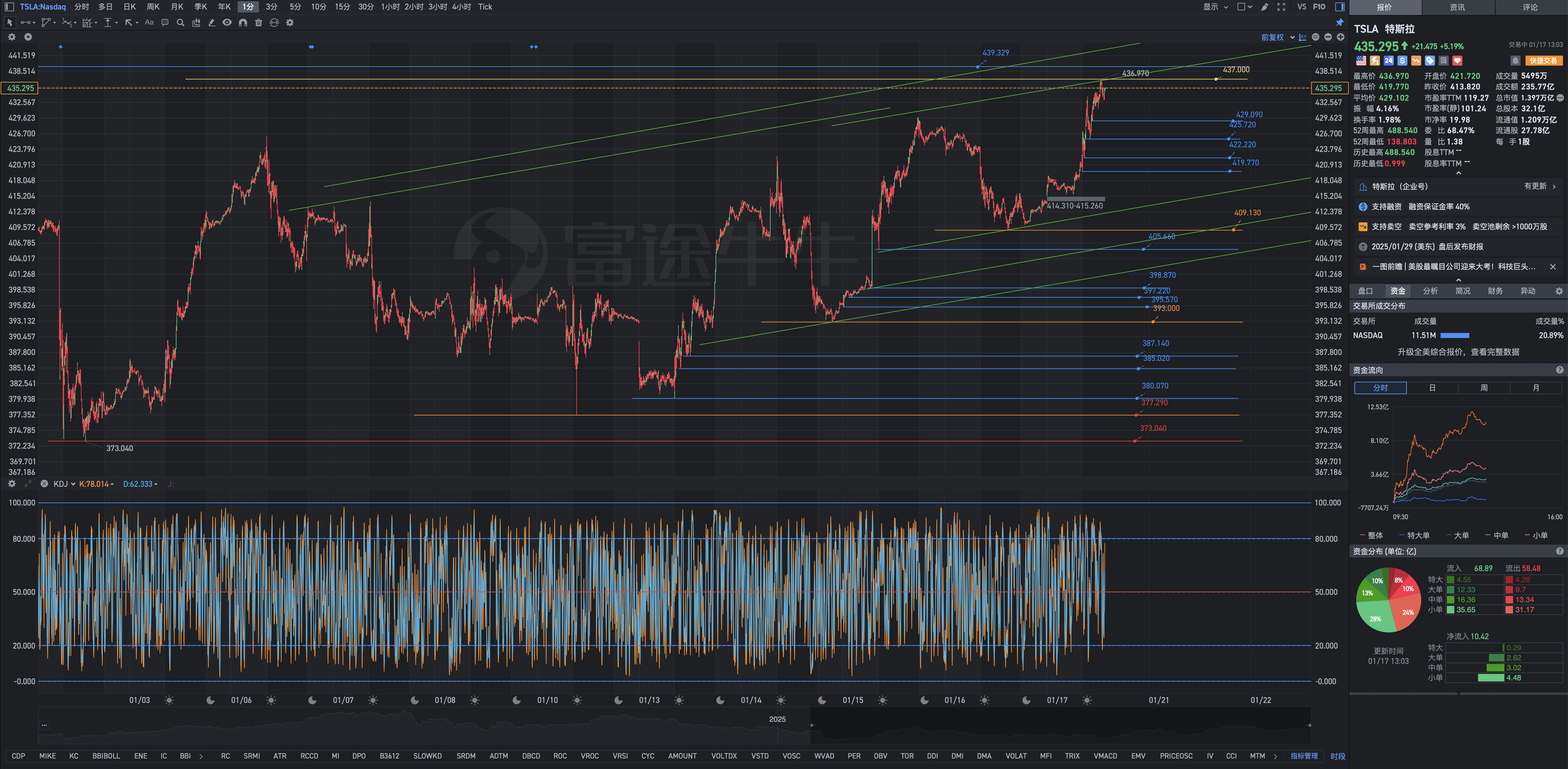Apply the VMACD indicator
This screenshot has width=1568, height=769.
1105,756
